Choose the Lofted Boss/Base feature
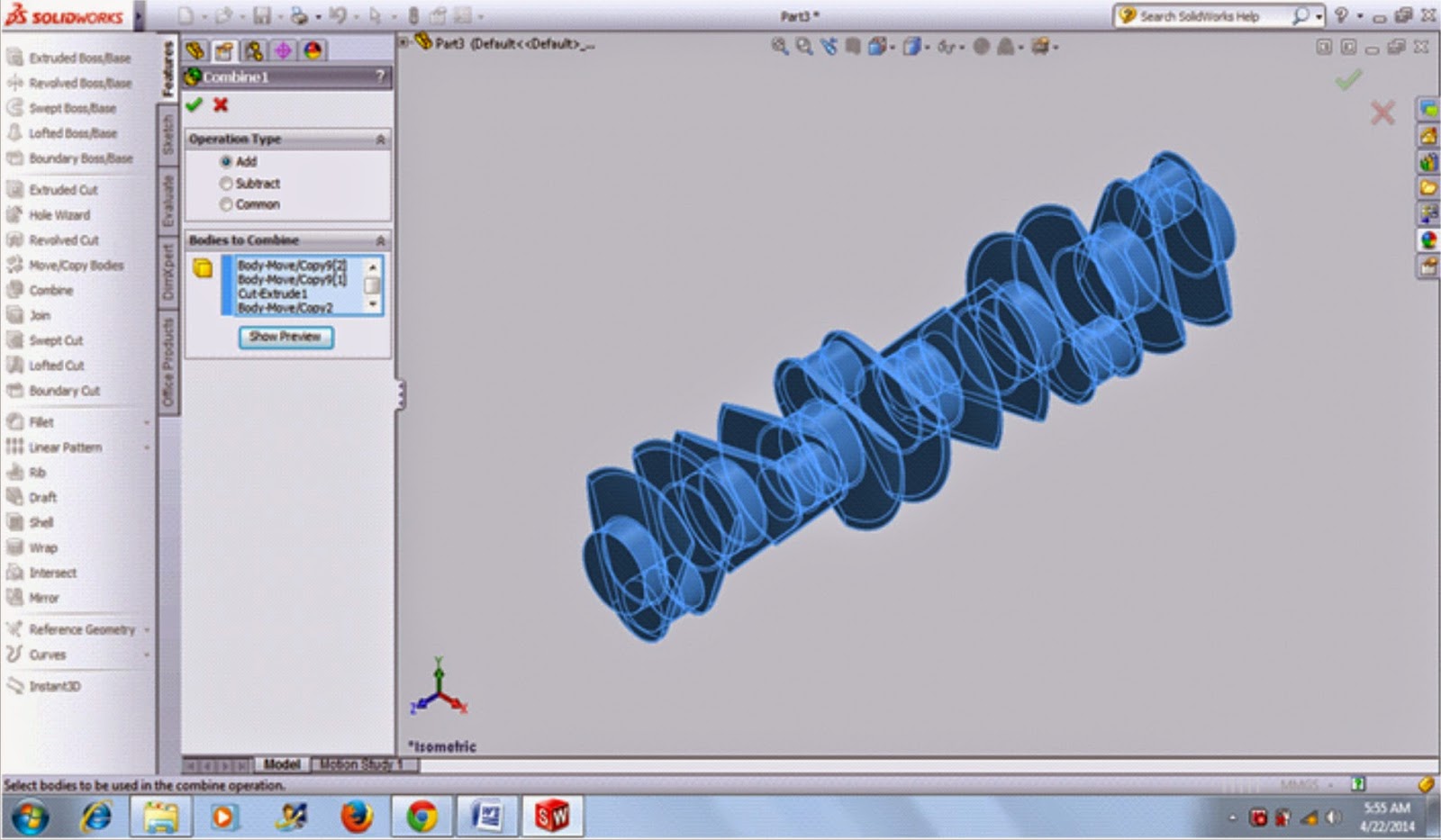The width and height of the screenshot is (1441, 840). (62, 133)
